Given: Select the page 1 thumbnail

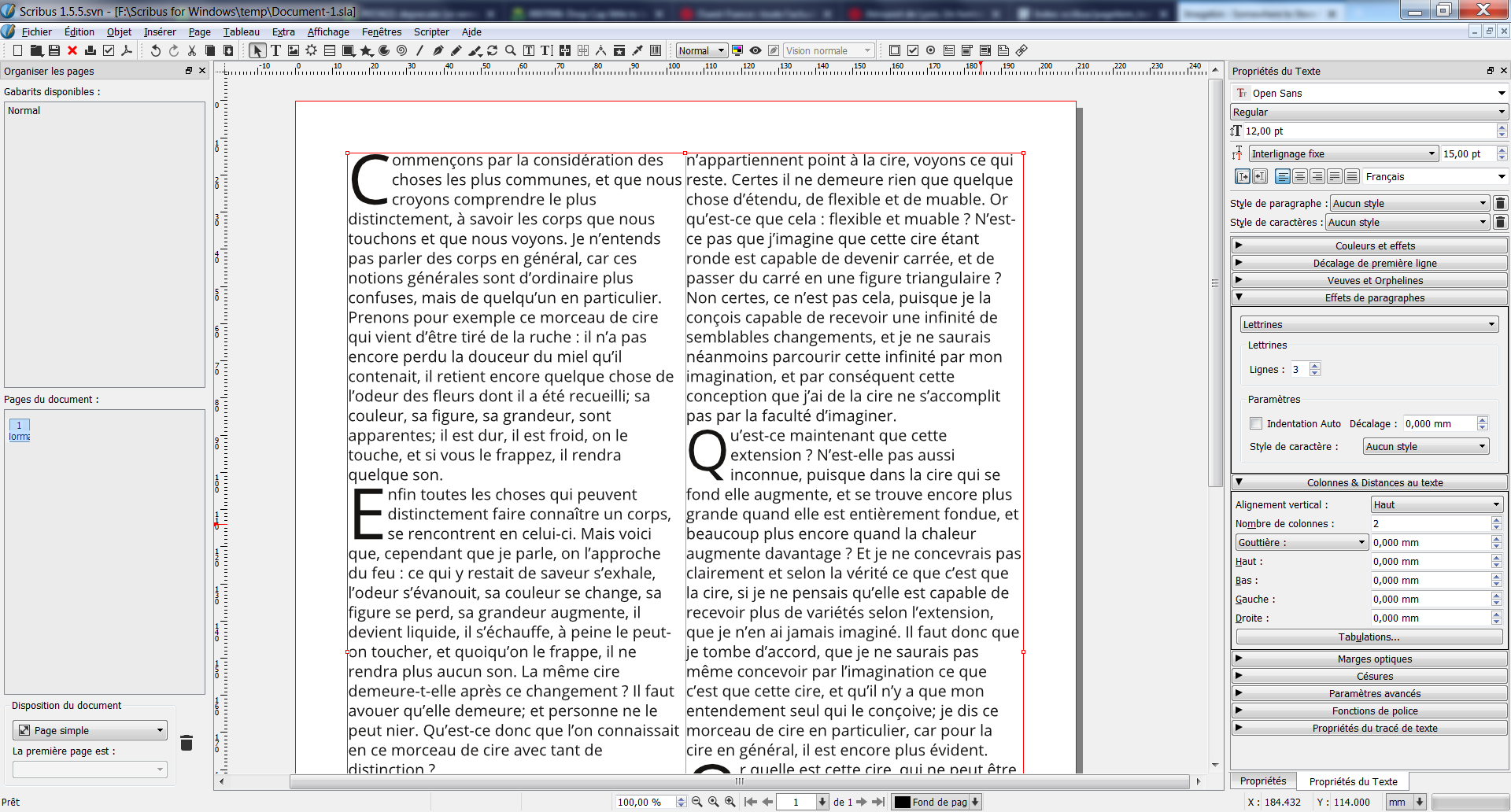Looking at the screenshot, I should 20,430.
